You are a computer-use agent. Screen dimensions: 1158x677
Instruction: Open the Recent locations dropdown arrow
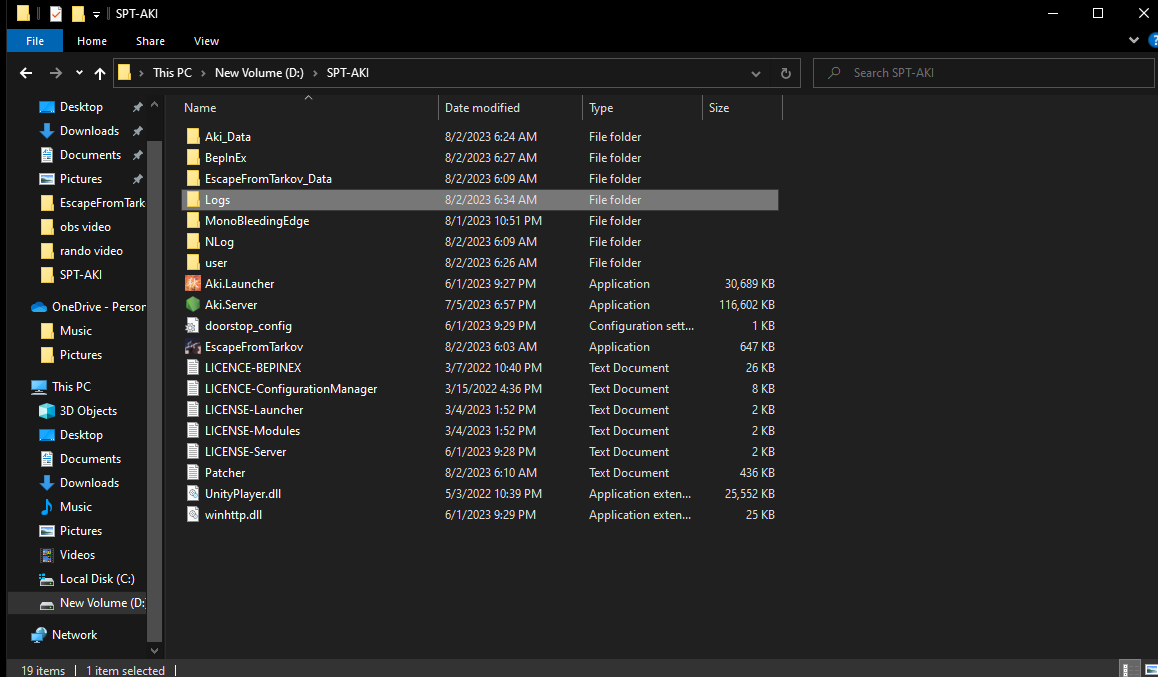click(79, 73)
